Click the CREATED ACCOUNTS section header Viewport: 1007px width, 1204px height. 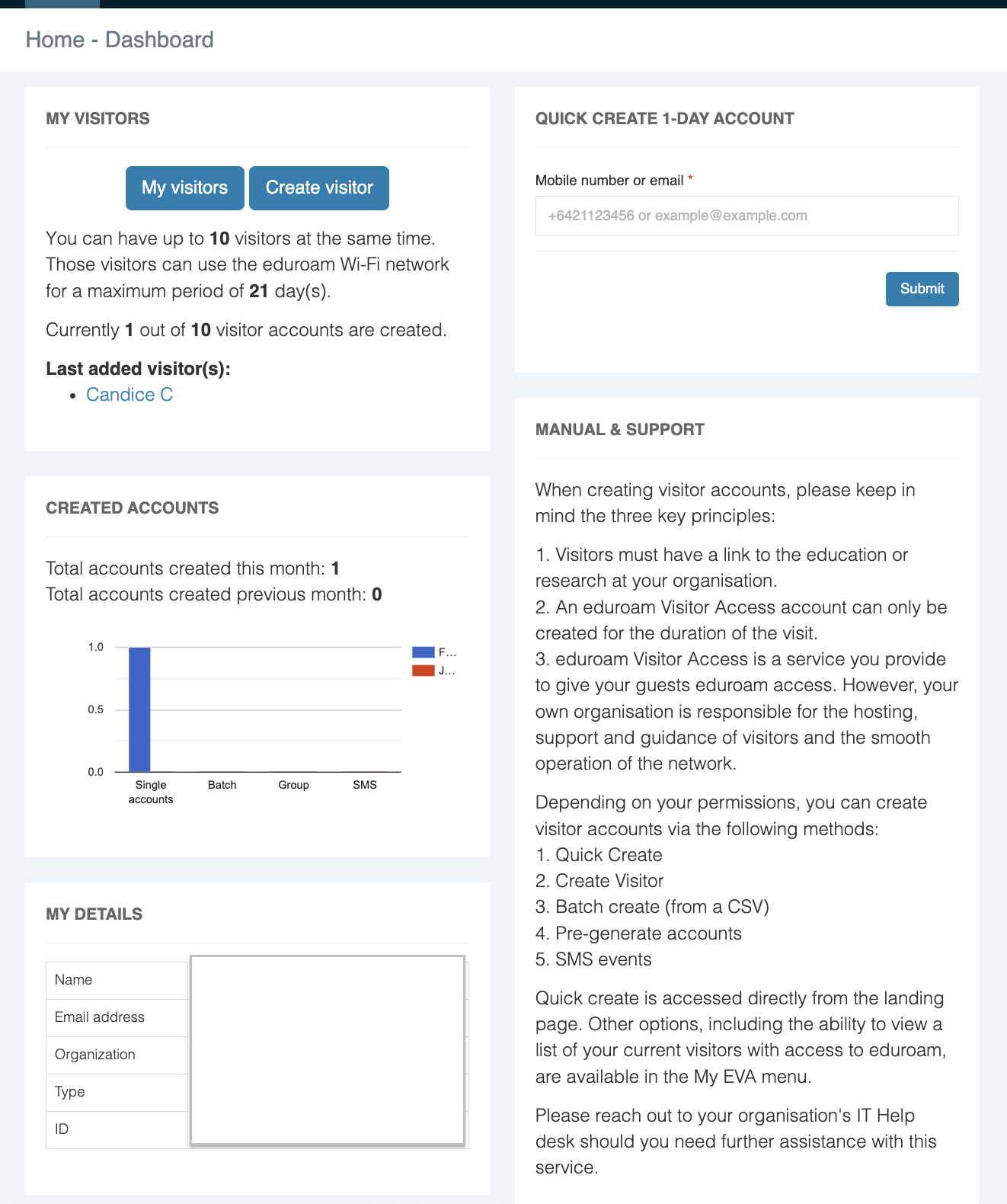point(133,508)
